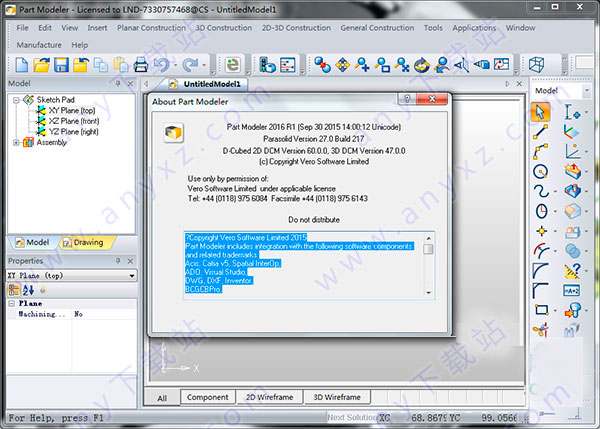Screen dimensions: 600x429
Task: Save the model with floppy icon
Action: click(61, 65)
